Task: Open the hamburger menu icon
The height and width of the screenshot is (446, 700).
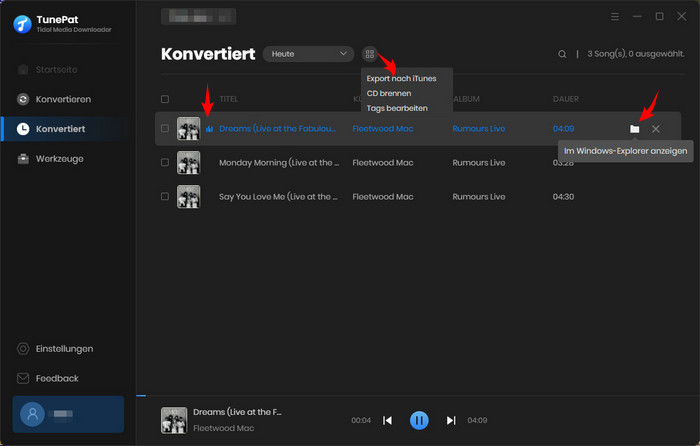Action: 615,17
